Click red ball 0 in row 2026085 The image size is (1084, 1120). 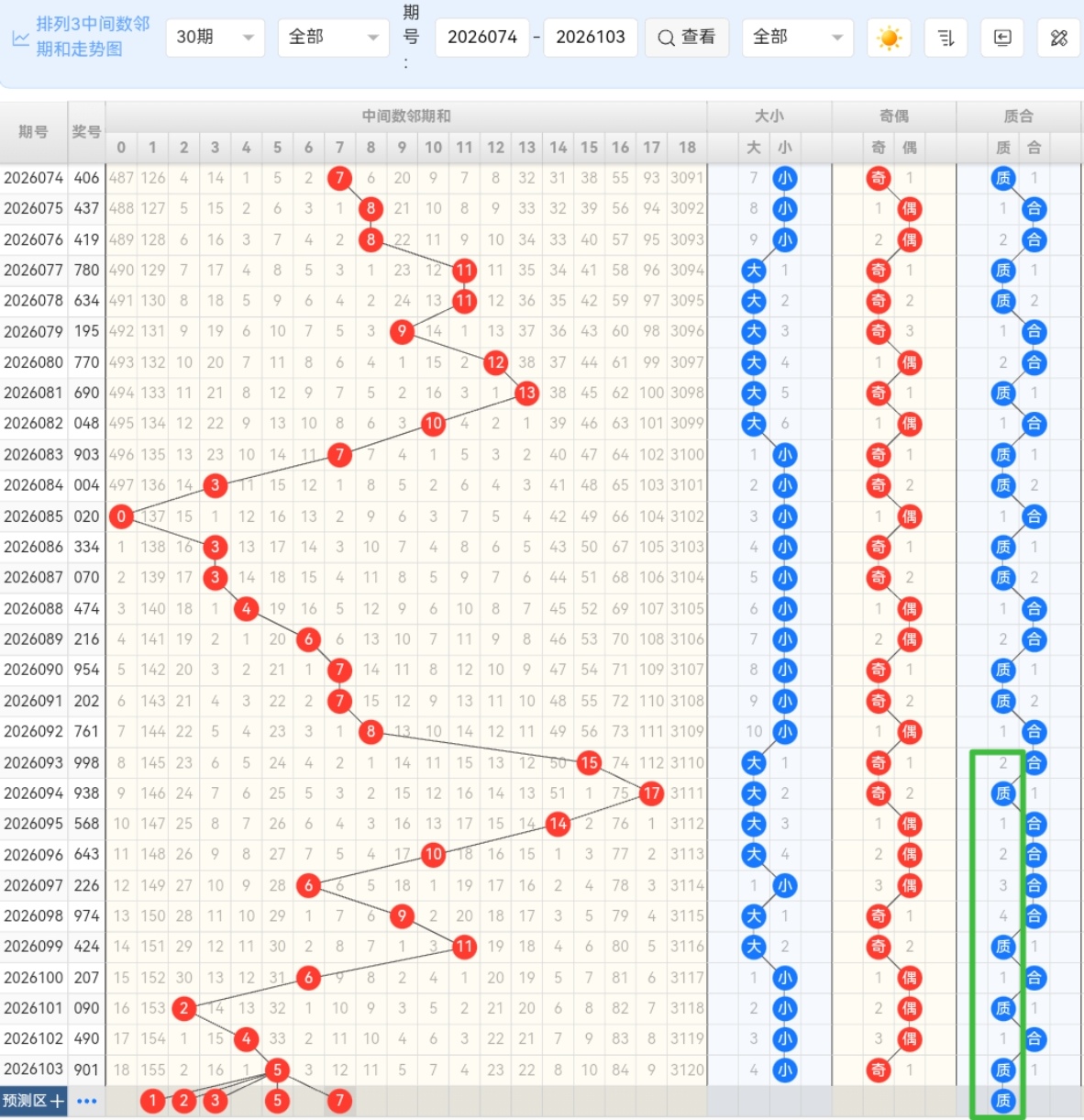[121, 516]
